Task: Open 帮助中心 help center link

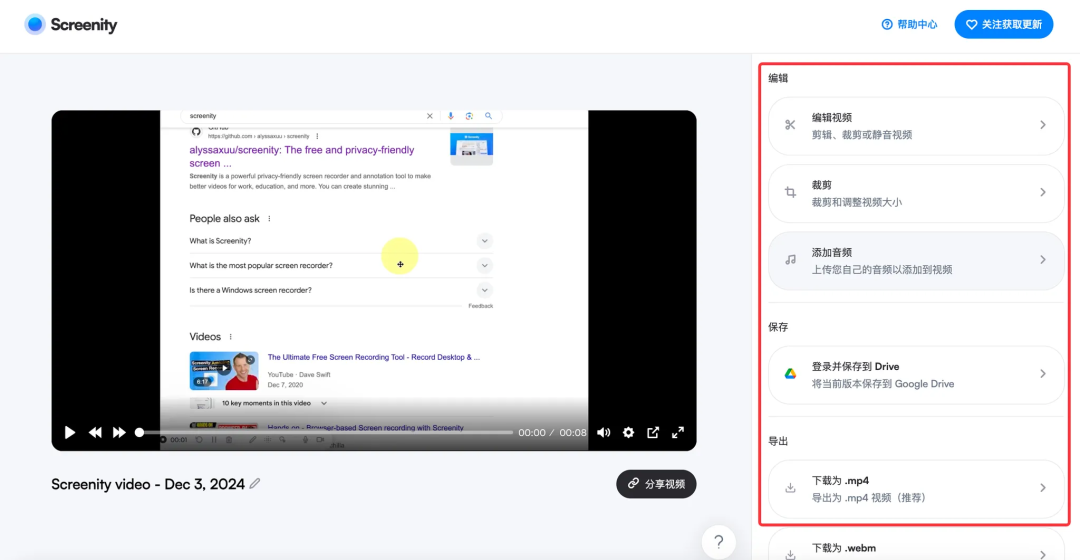Action: 909,24
